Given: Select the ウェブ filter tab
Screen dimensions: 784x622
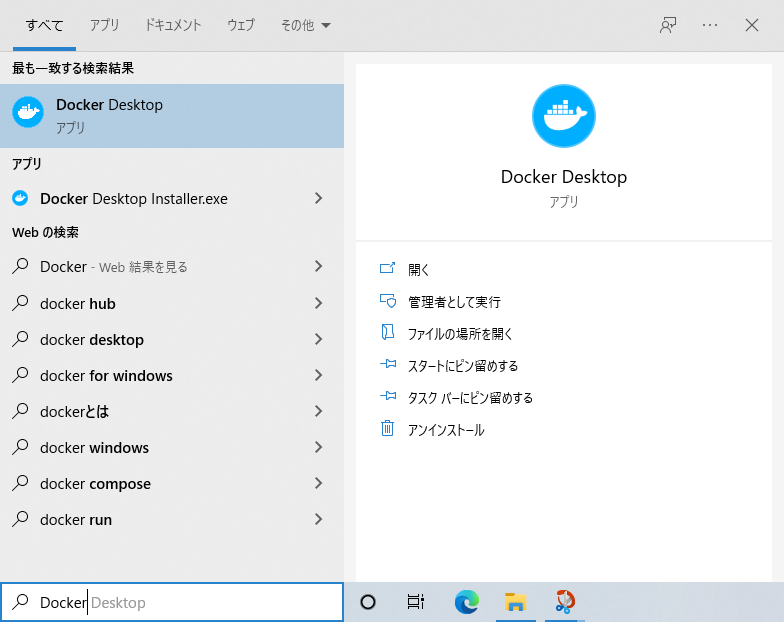Looking at the screenshot, I should (x=240, y=25).
